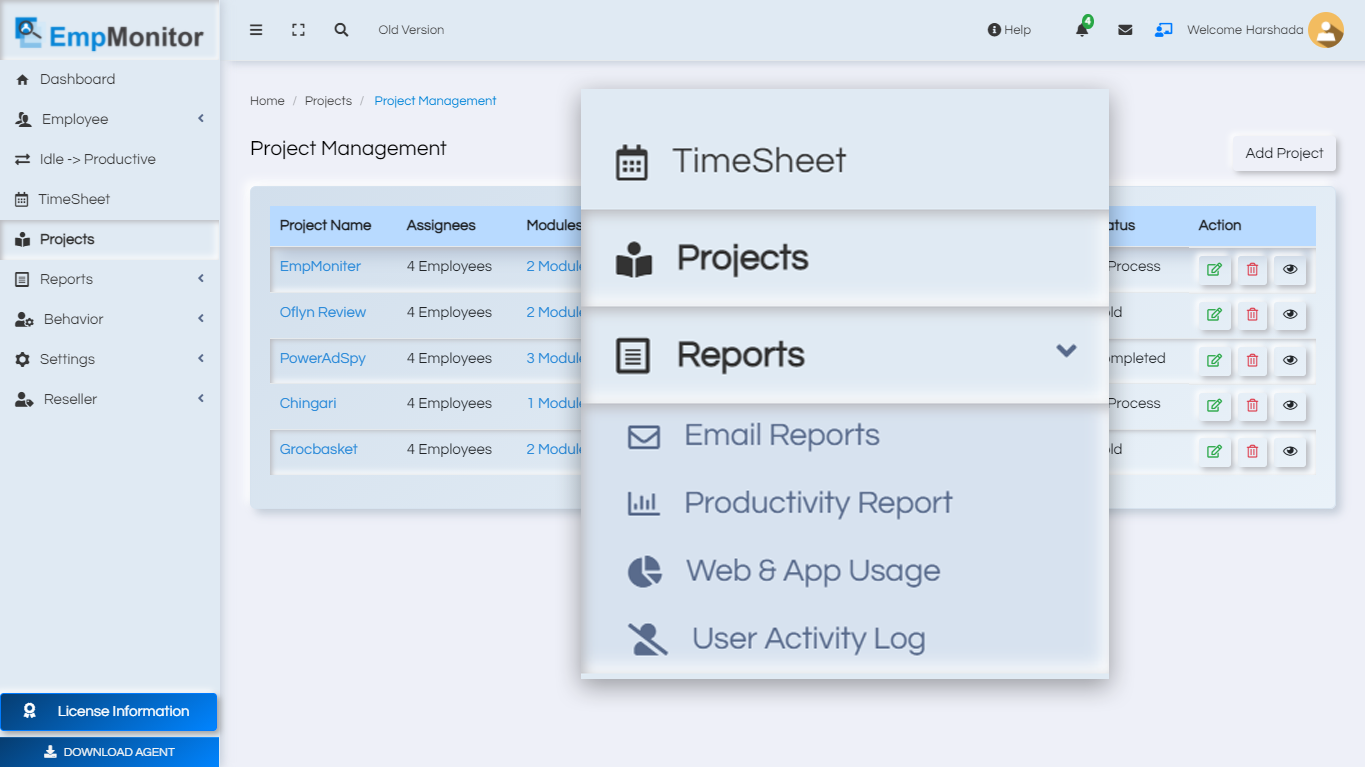Click the profile avatar in the top bar
This screenshot has width=1365, height=767.
click(x=1327, y=30)
